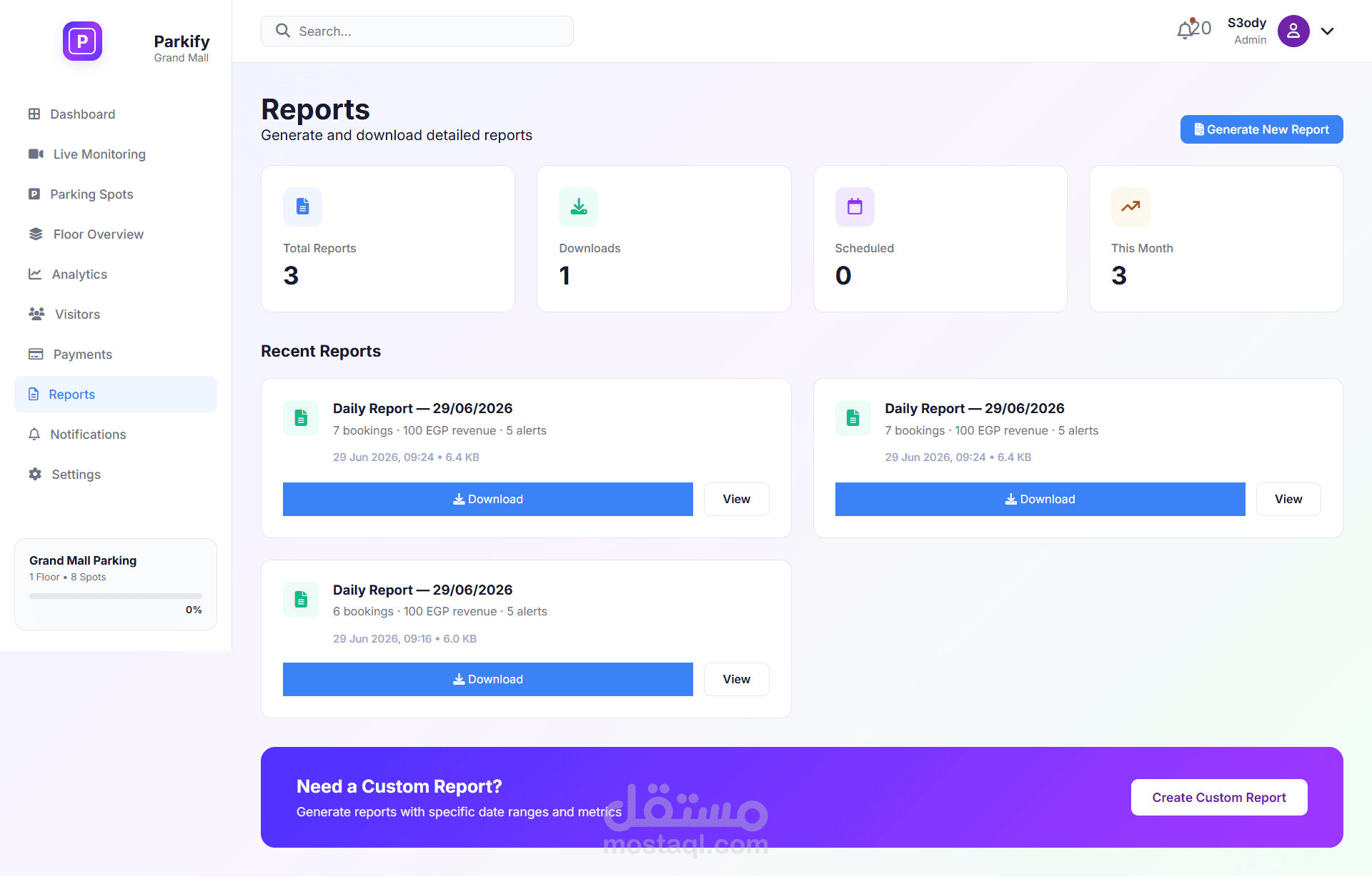Screen dimensions: 1372x877
Task: Click the 0% occupancy label
Action: click(194, 610)
